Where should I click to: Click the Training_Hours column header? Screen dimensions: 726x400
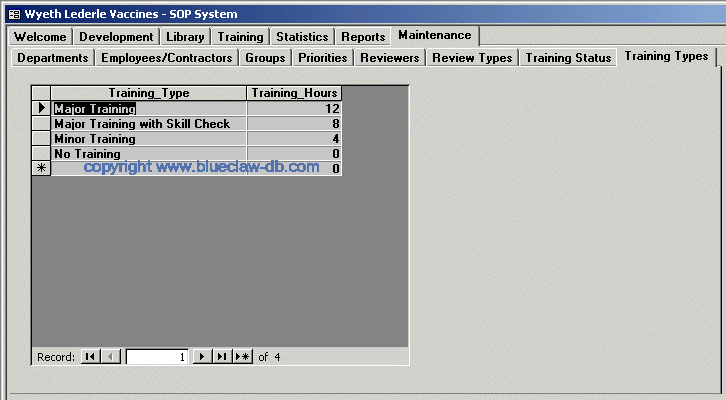tap(294, 93)
